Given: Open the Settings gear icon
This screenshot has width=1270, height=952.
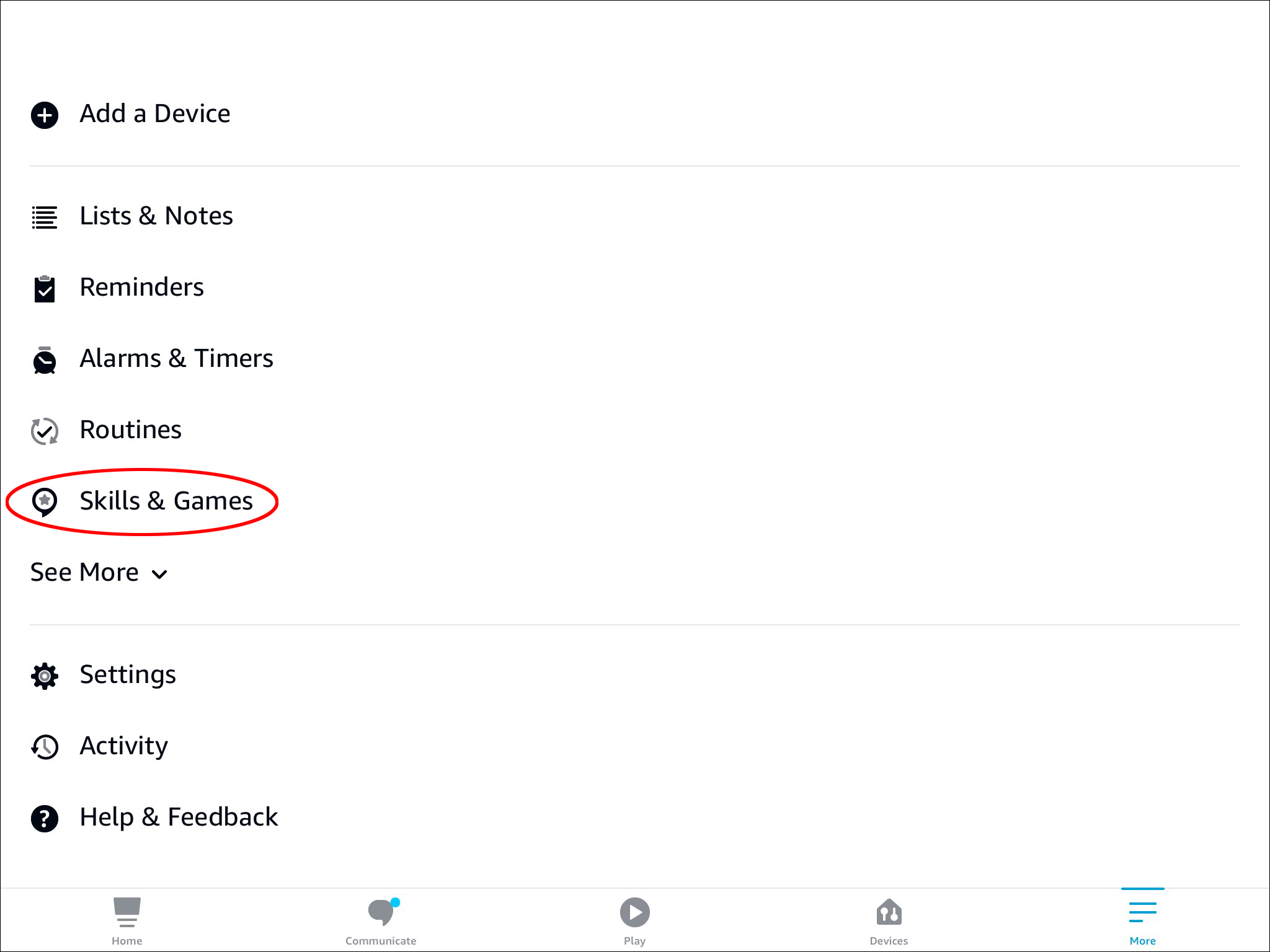Looking at the screenshot, I should point(45,676).
